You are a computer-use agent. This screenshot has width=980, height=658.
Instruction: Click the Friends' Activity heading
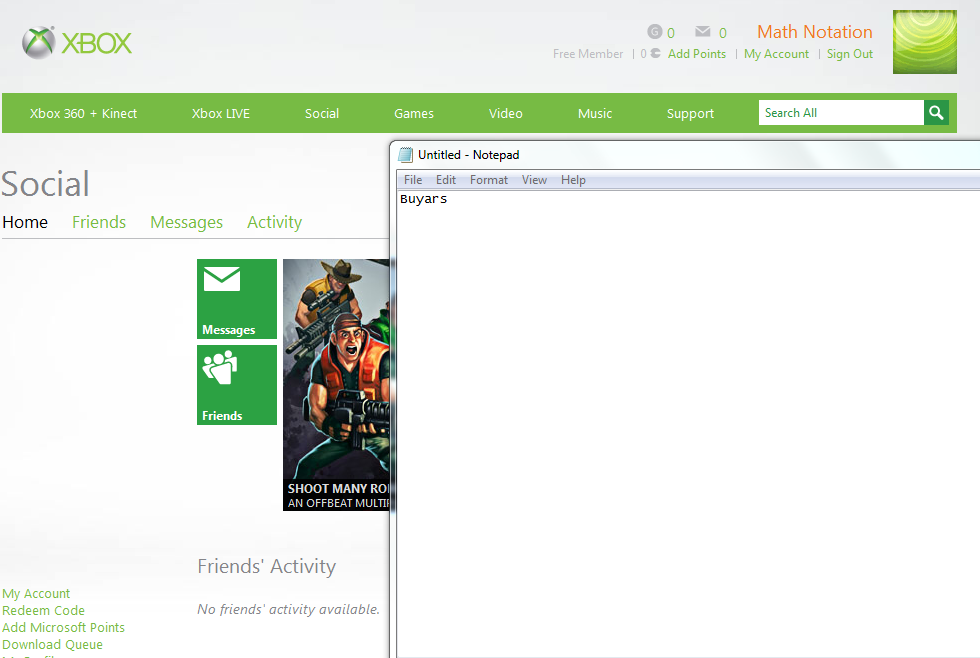pyautogui.click(x=267, y=566)
